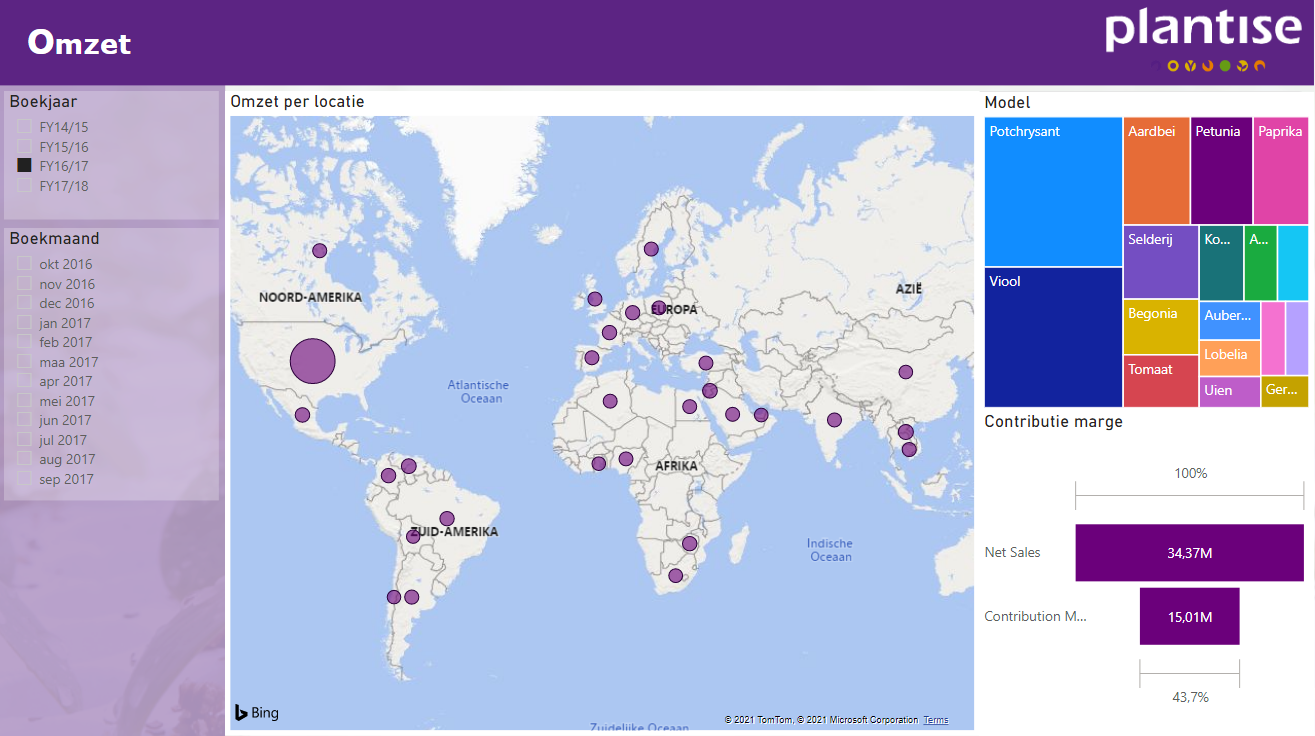Click the map bubble over Brazil

447,519
